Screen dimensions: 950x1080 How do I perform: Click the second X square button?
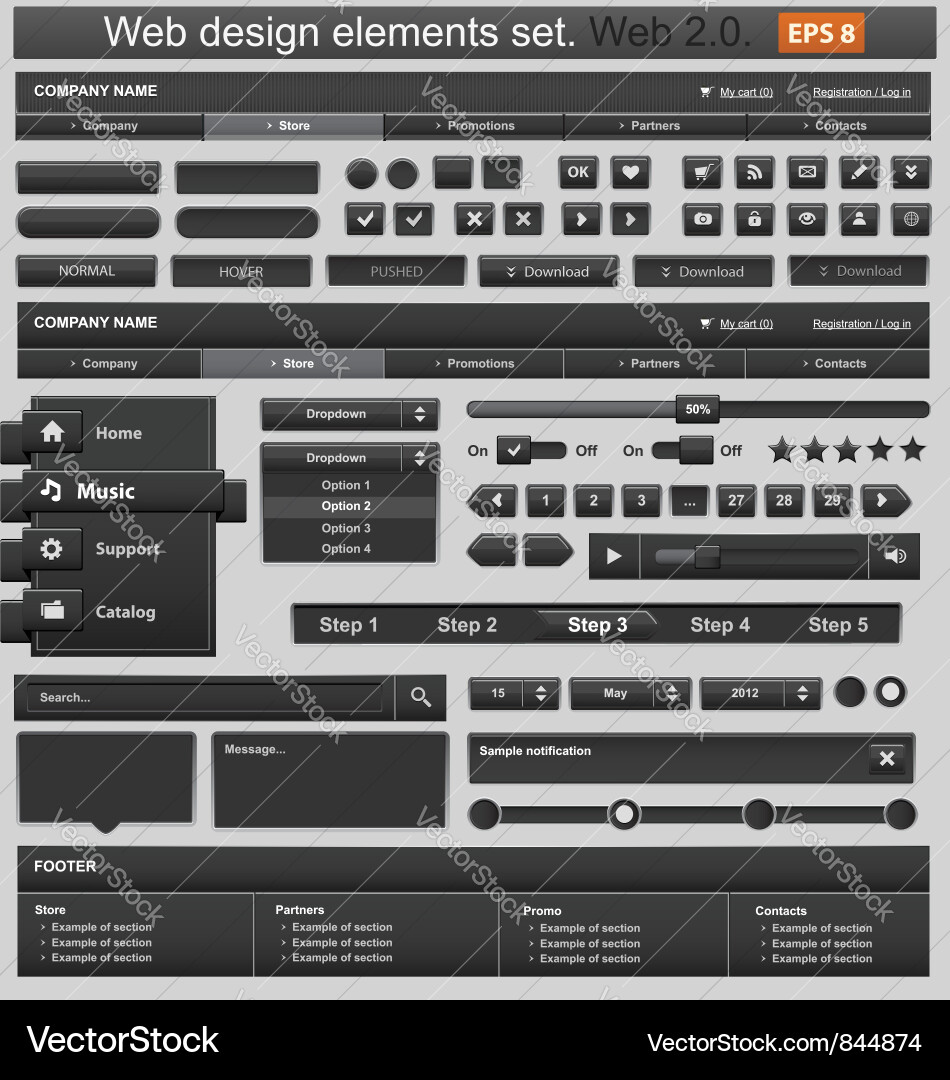click(x=523, y=219)
